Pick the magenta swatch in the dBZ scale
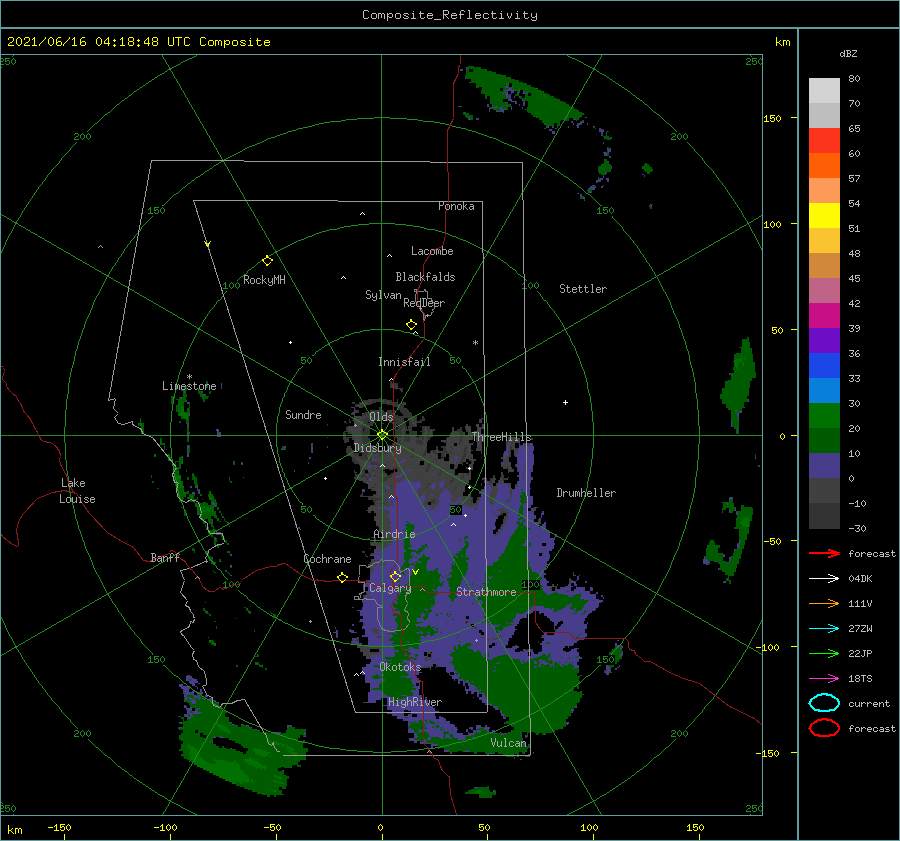The image size is (900, 841). pyautogui.click(x=824, y=315)
